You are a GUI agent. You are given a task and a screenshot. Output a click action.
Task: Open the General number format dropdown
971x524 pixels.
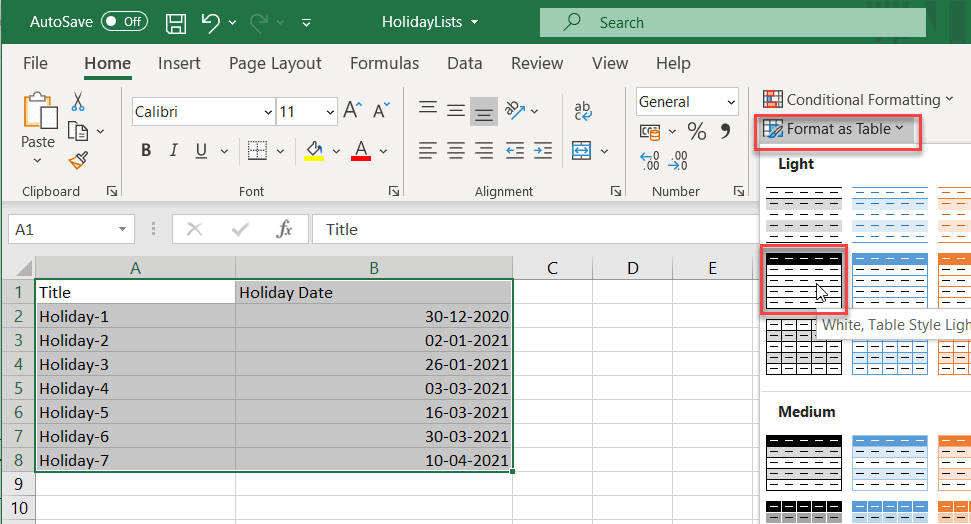click(731, 102)
